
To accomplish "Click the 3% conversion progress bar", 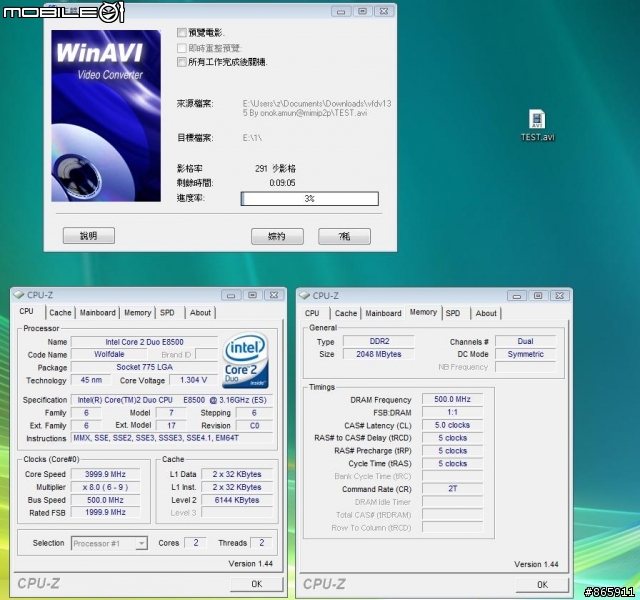I will [x=309, y=199].
